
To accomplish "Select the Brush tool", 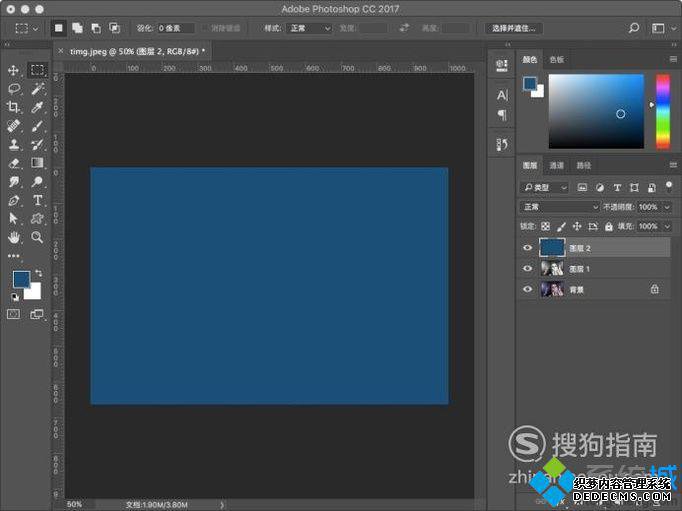I will 37,126.
